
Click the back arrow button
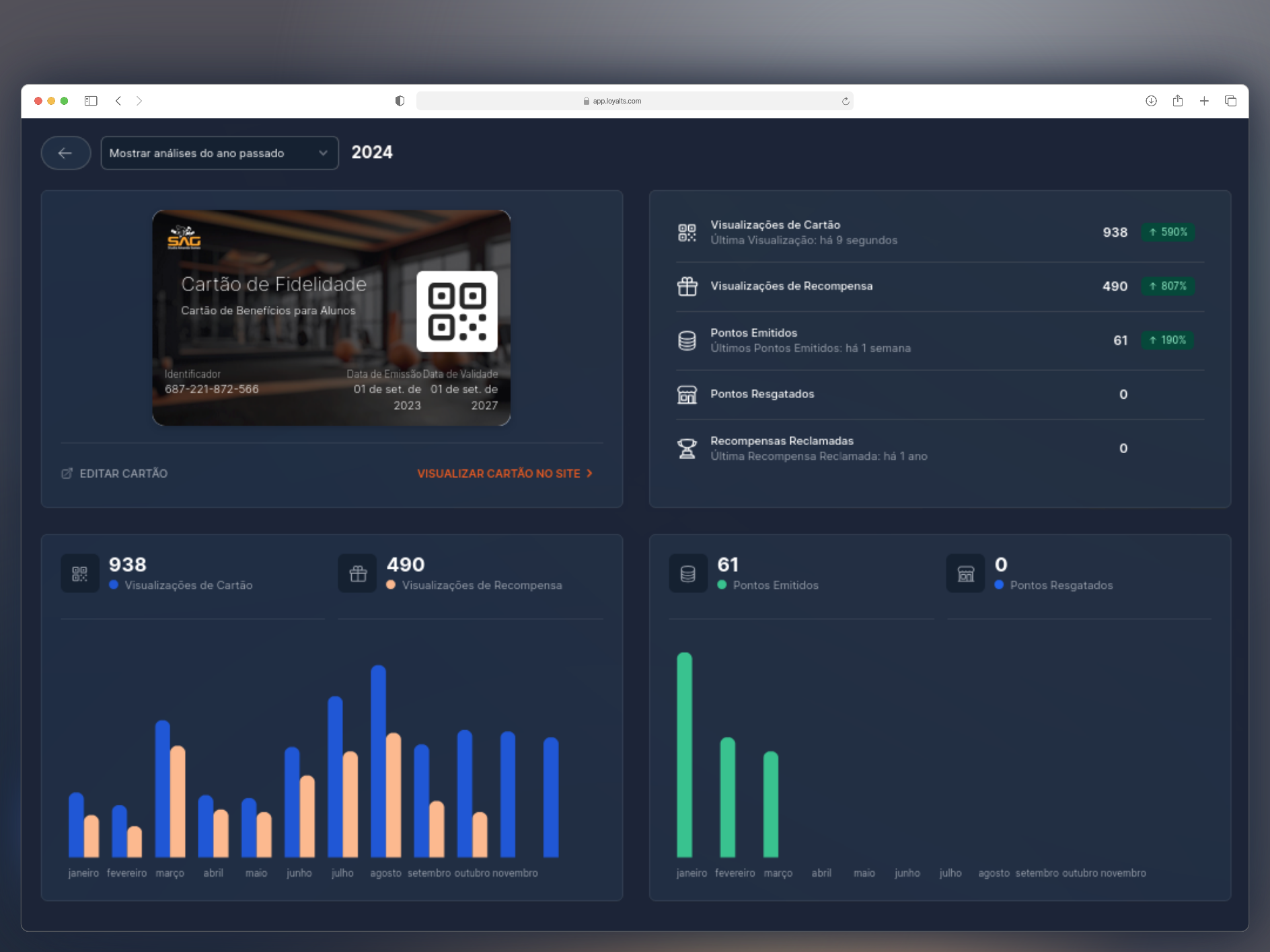point(65,153)
